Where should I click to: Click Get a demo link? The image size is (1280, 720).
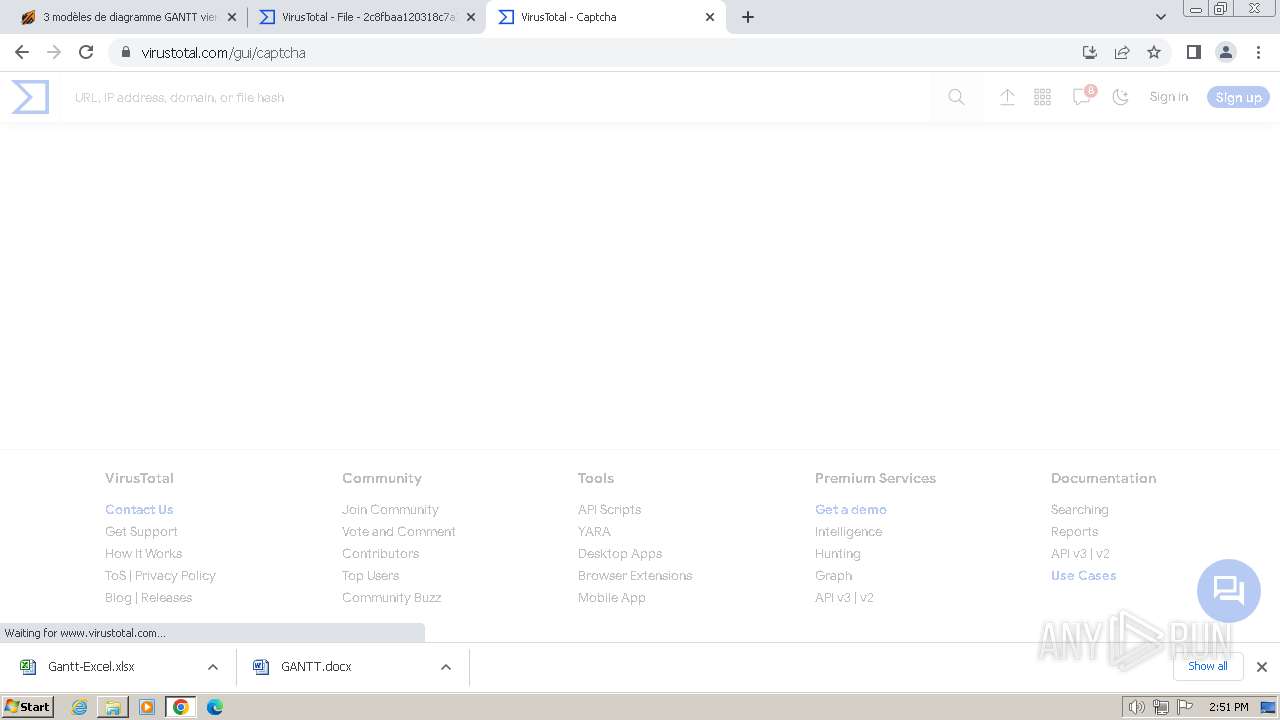click(850, 509)
